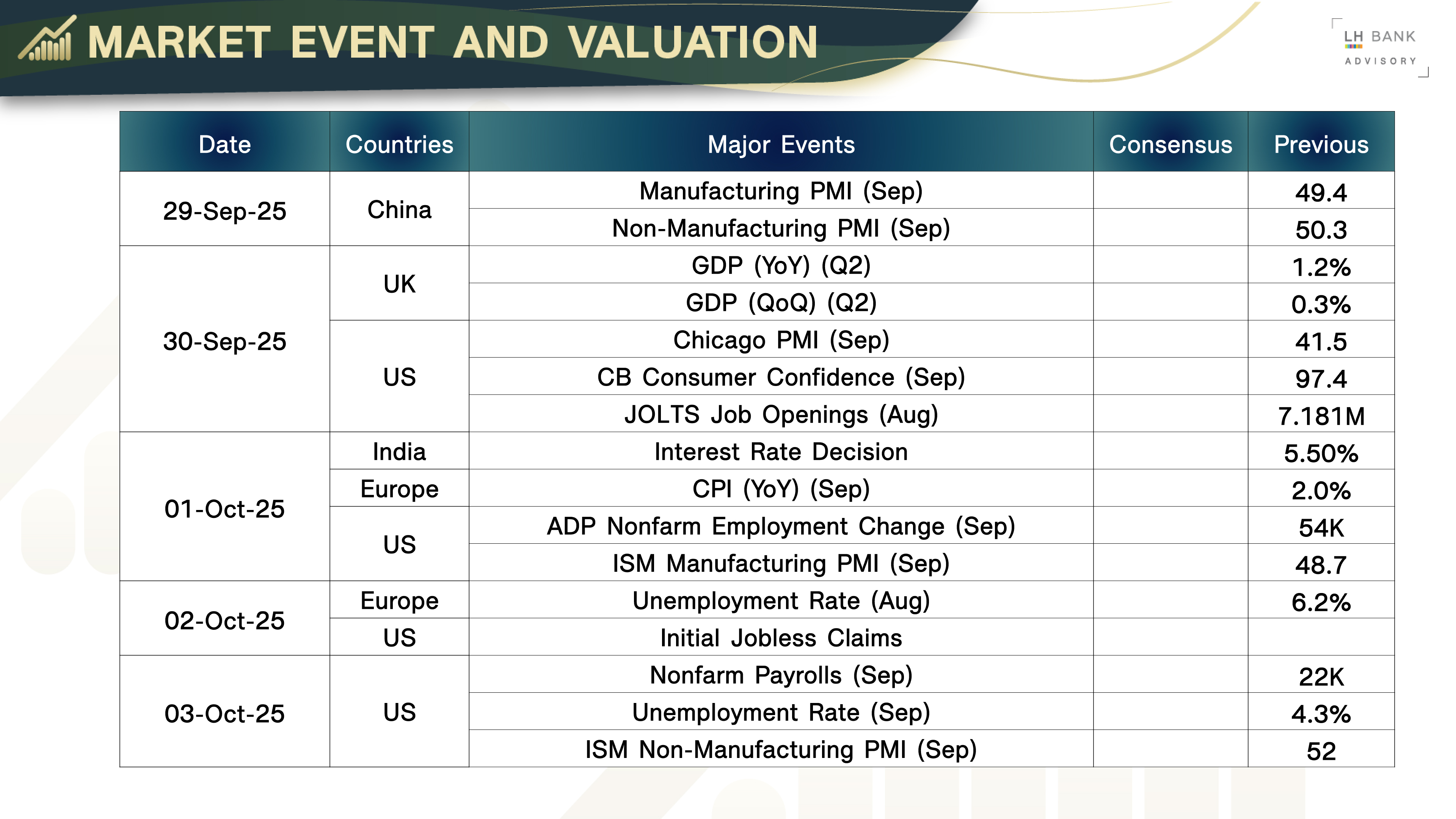Select the Date column header
The width and height of the screenshot is (1456, 819).
click(224, 144)
